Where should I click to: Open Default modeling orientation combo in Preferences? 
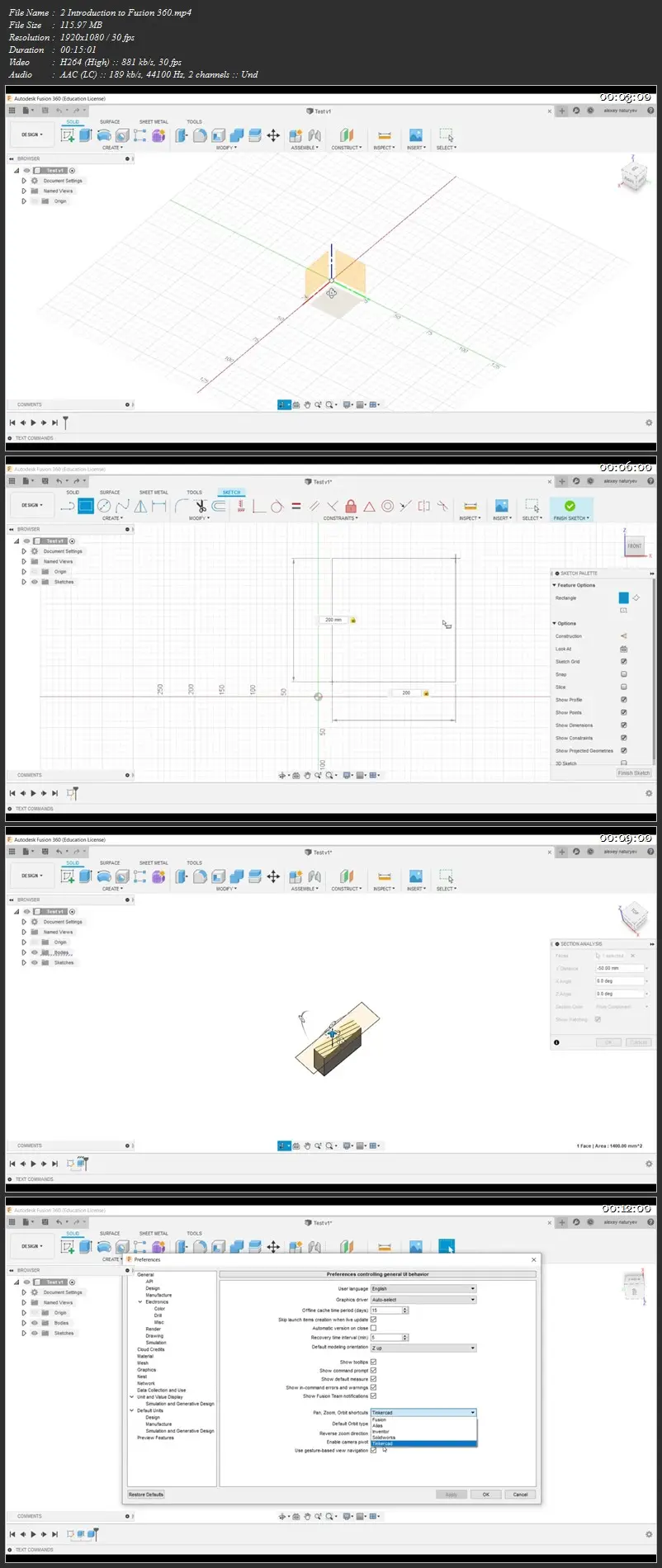[x=423, y=1348]
